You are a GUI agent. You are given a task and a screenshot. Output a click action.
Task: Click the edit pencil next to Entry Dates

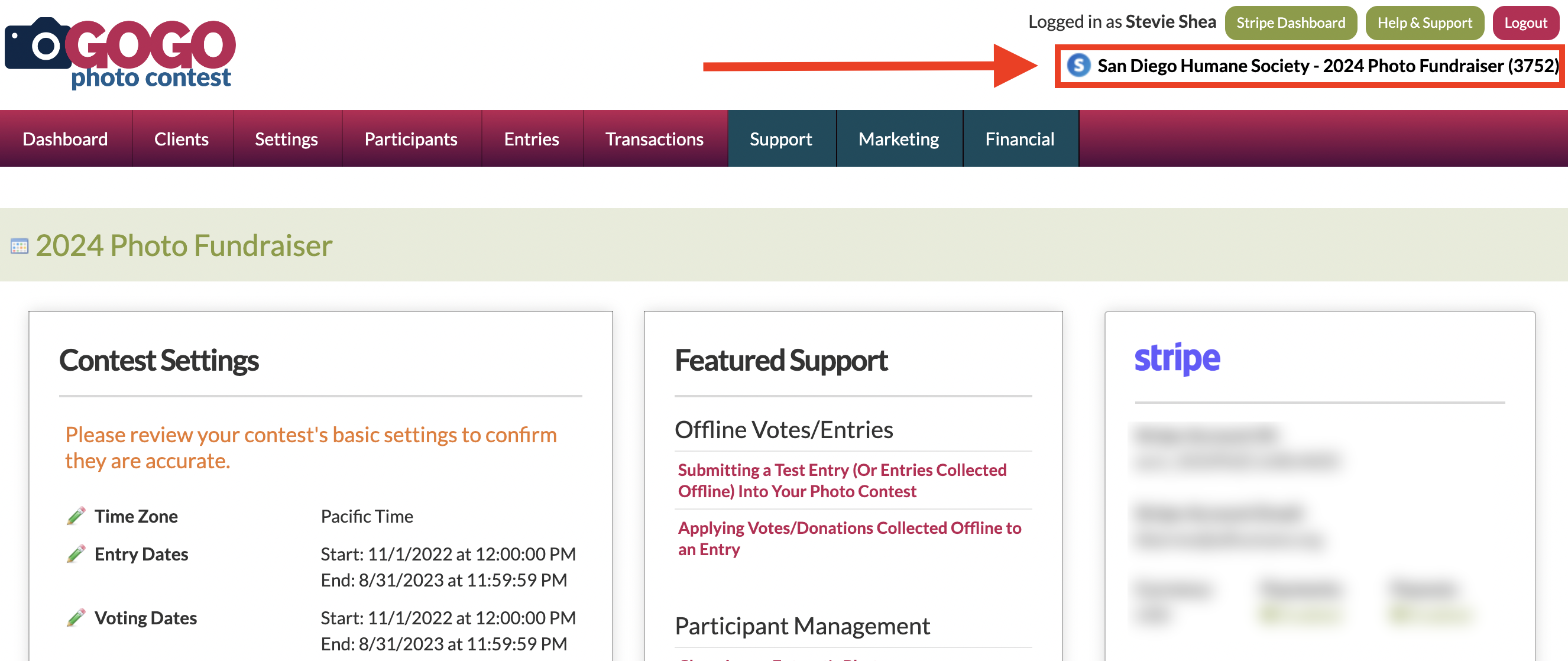pyautogui.click(x=76, y=554)
